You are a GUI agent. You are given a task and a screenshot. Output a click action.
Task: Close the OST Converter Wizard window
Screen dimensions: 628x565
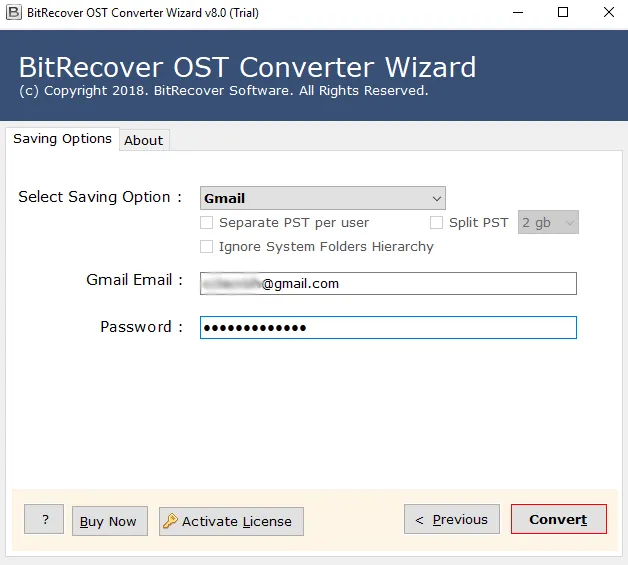(x=609, y=12)
